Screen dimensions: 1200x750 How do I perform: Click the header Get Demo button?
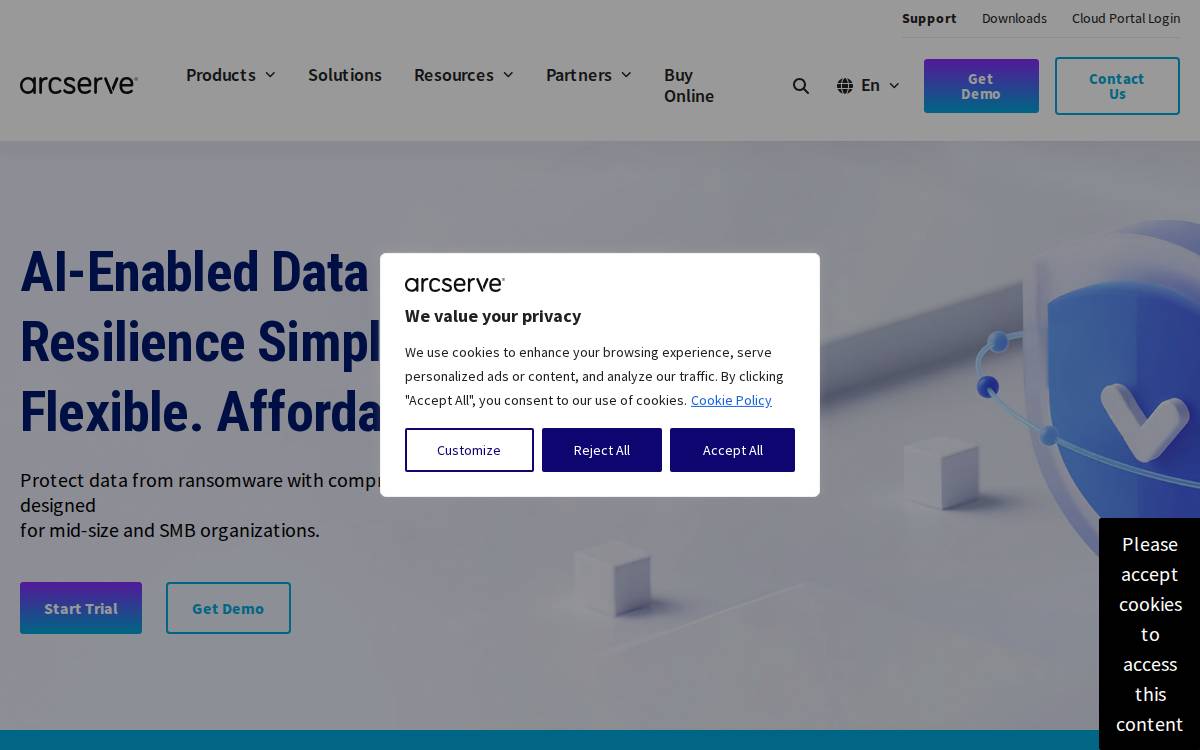click(981, 86)
